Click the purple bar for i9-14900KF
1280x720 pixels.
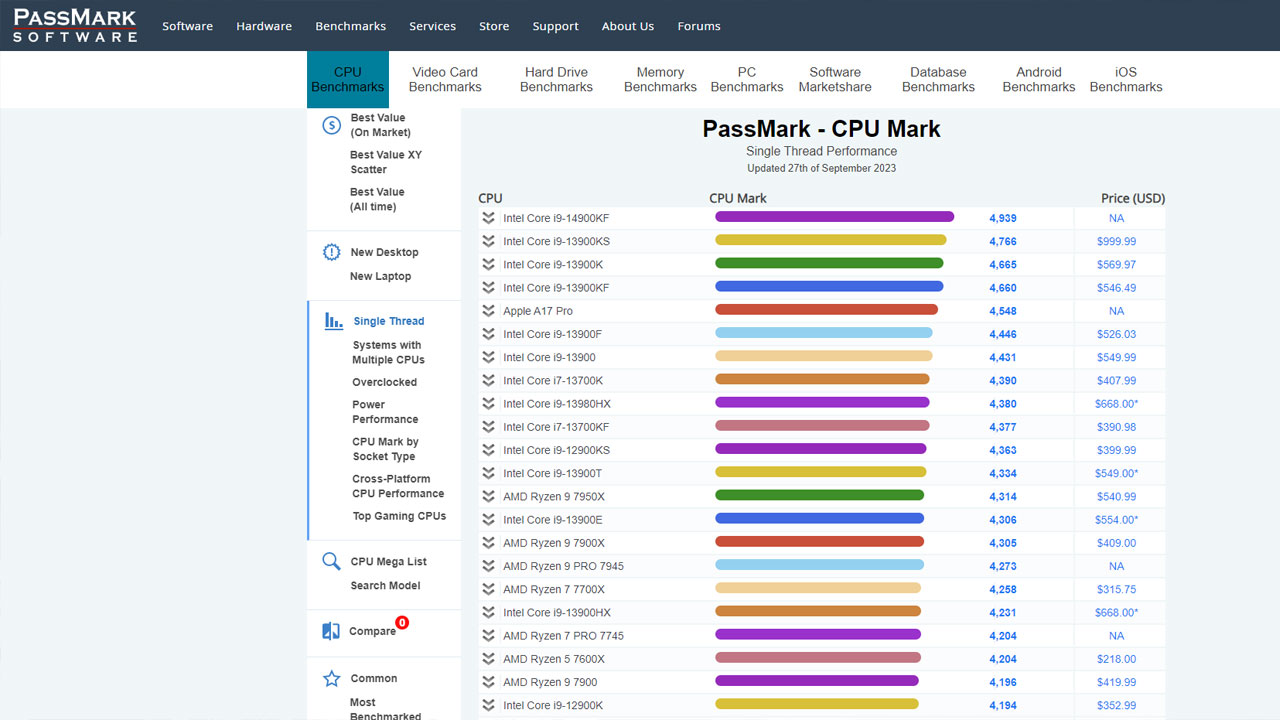[x=834, y=217]
